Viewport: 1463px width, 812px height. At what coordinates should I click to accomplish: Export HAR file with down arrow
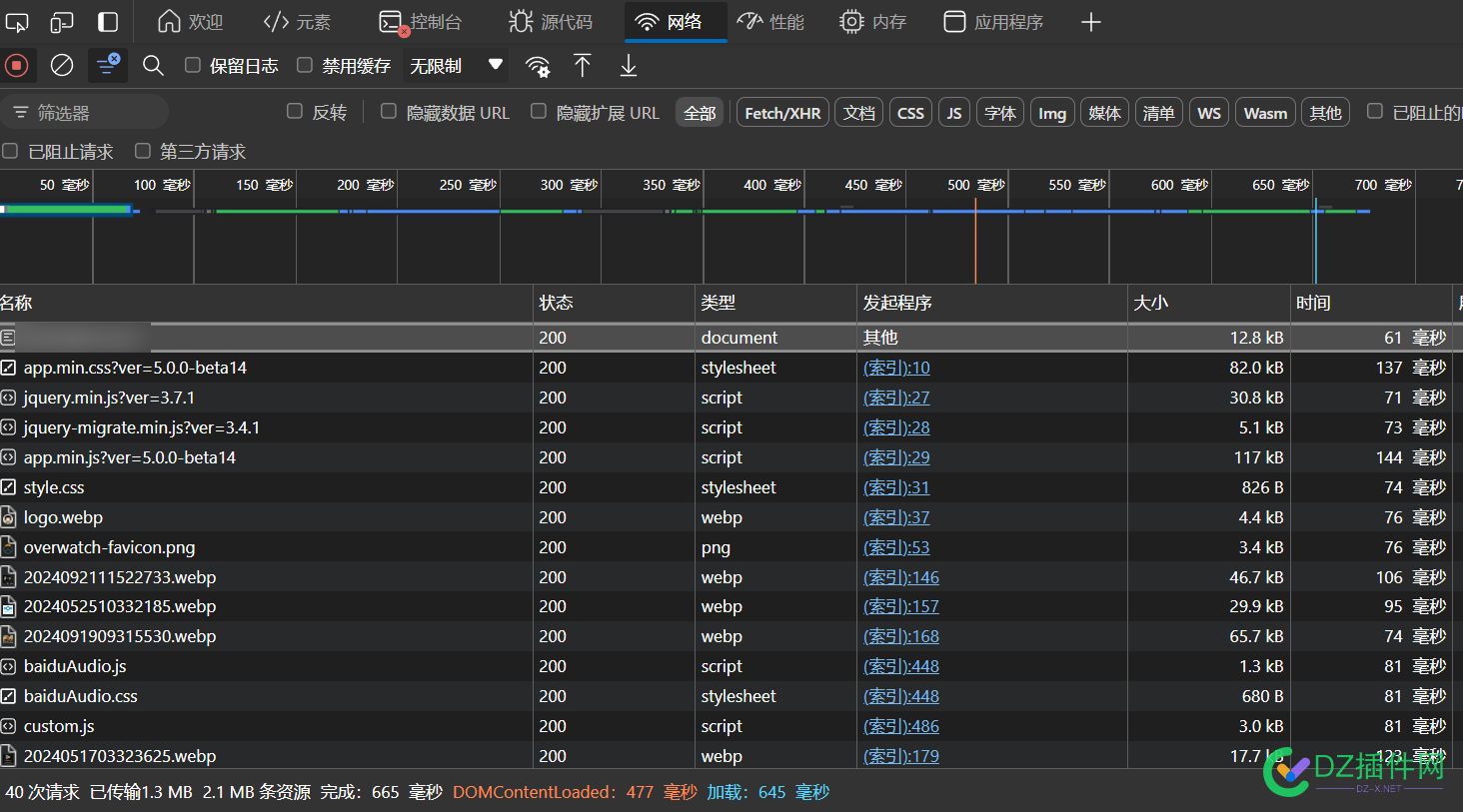(629, 66)
